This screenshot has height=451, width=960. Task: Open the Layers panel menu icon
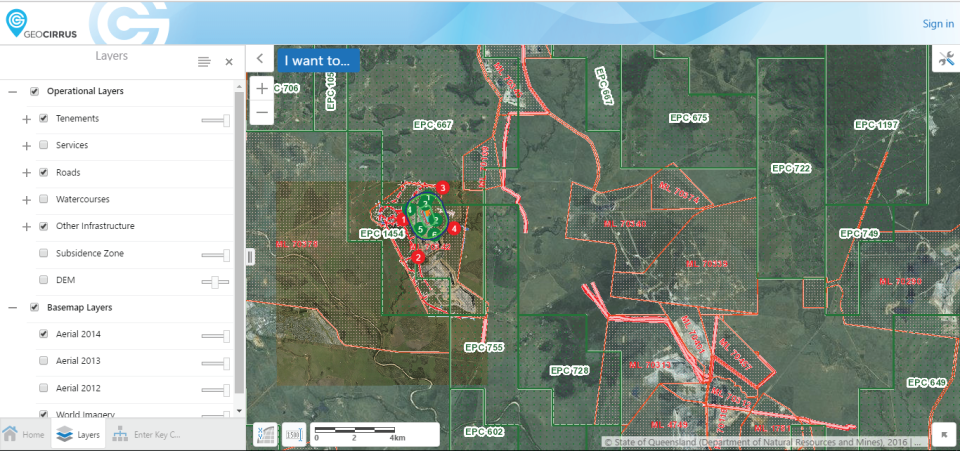point(204,62)
